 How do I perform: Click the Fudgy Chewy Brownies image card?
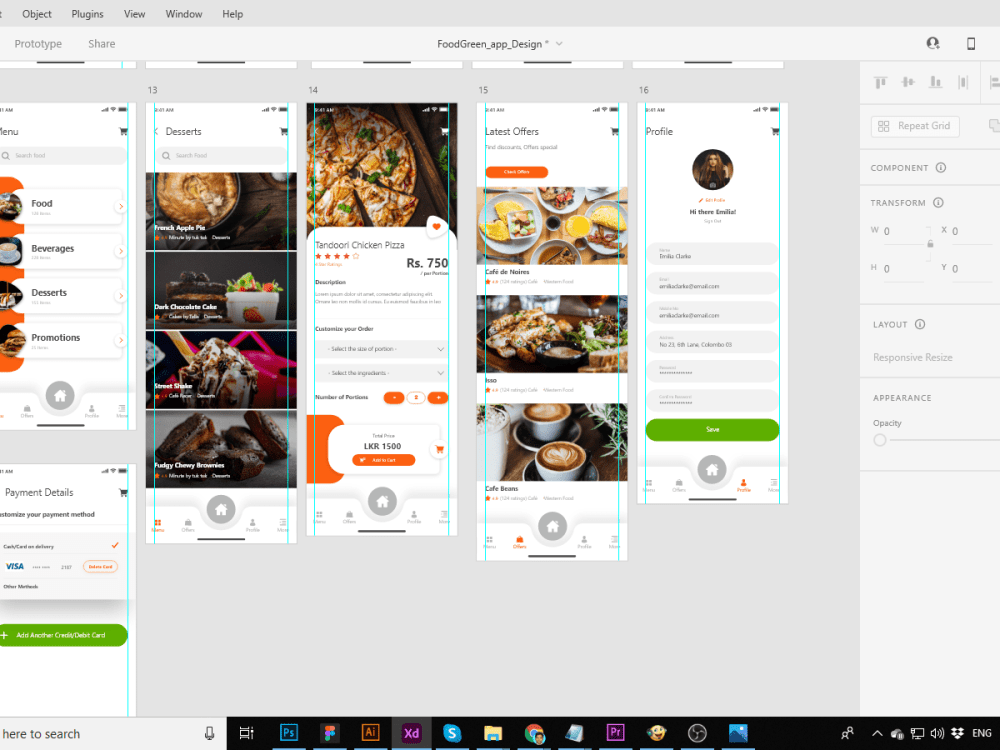(x=221, y=449)
